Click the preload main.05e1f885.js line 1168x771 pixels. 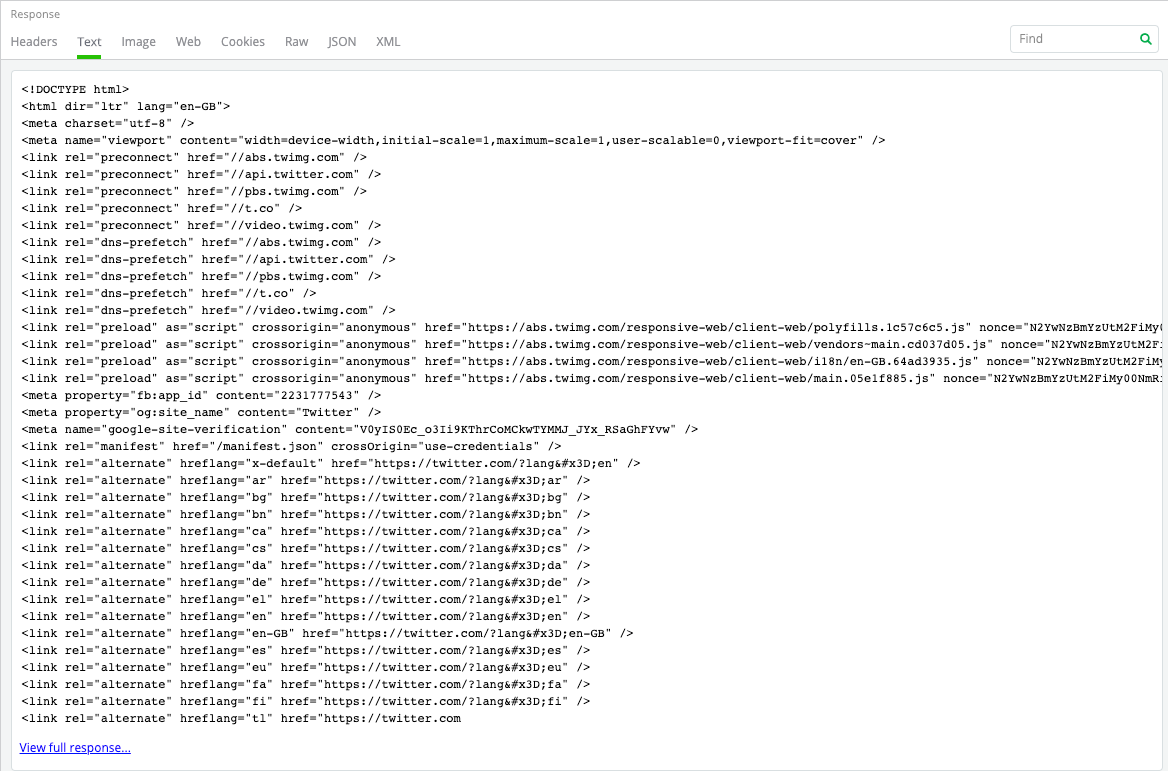coord(591,378)
